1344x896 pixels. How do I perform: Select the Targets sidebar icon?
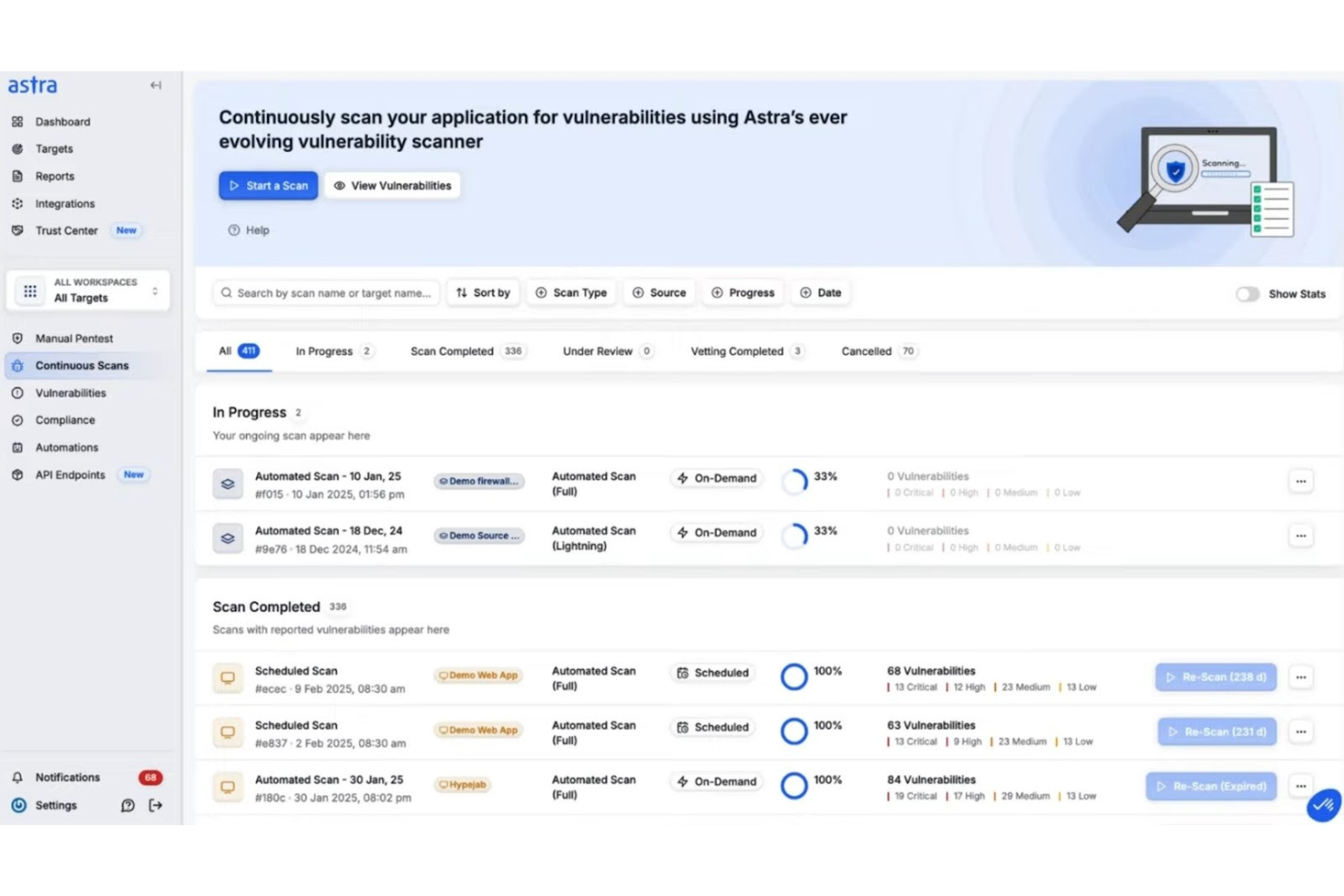pos(54,148)
